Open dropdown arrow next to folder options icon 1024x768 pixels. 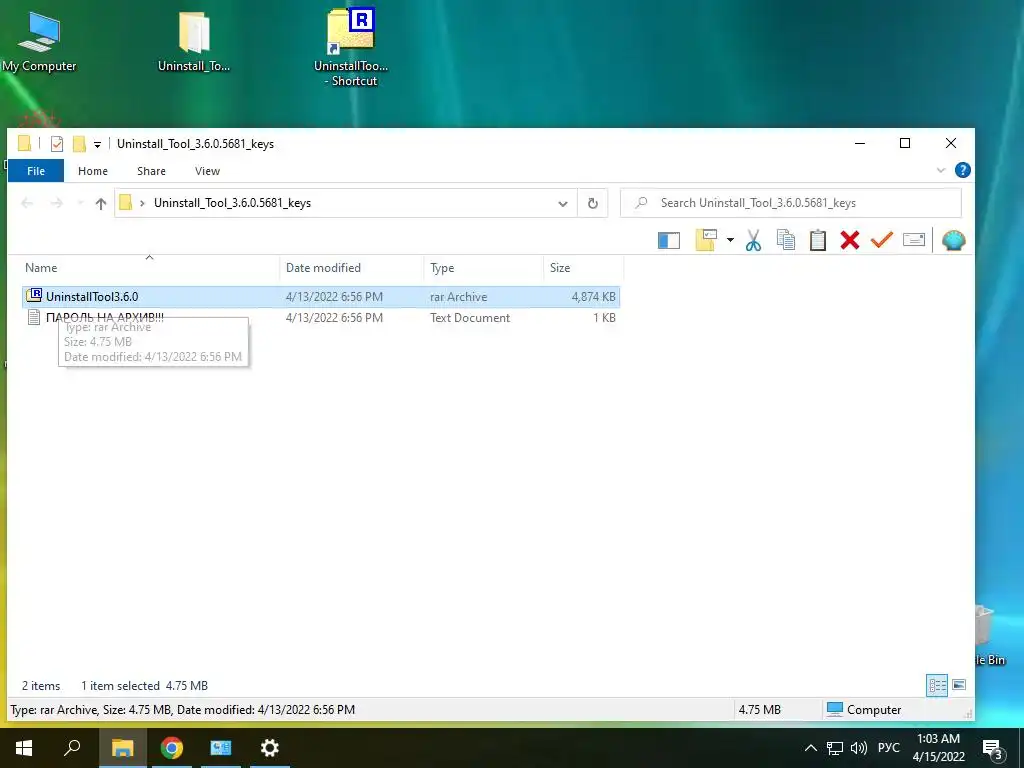(730, 240)
